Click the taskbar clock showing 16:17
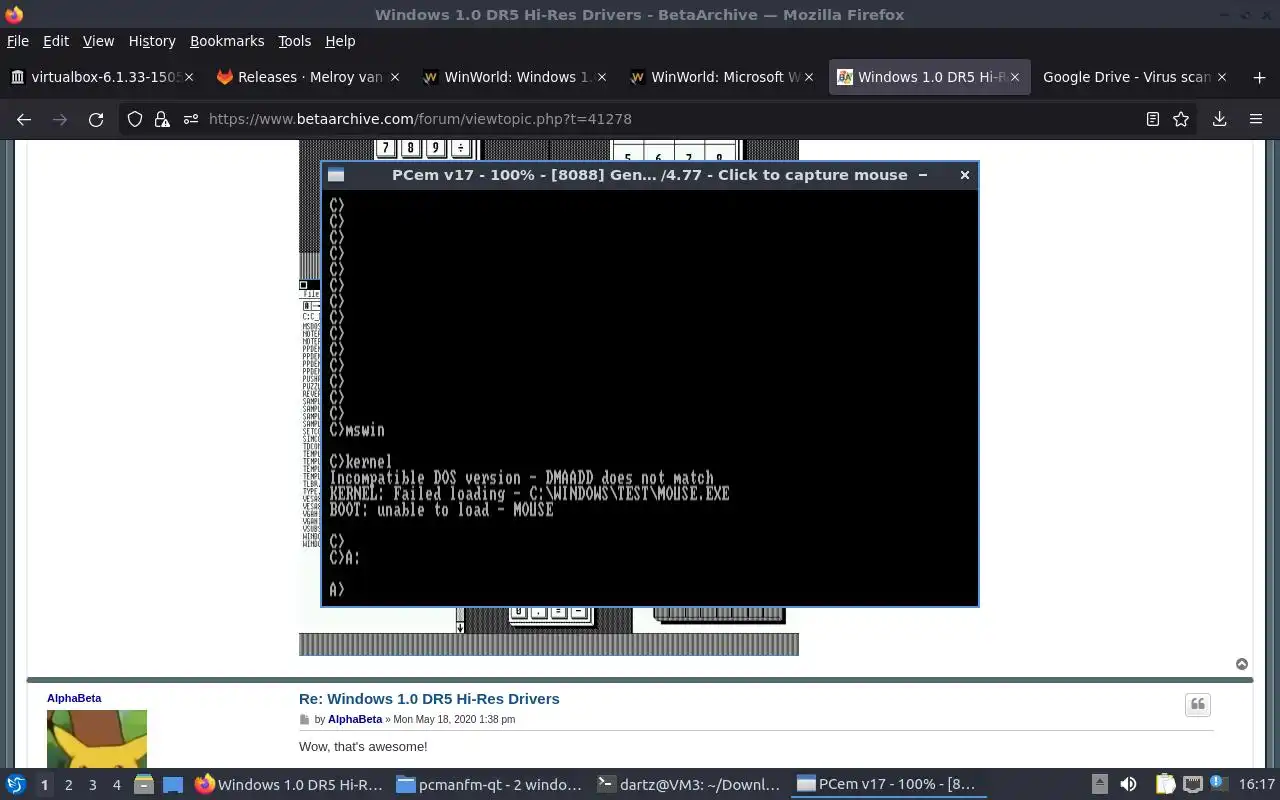The width and height of the screenshot is (1280, 800). click(1257, 784)
